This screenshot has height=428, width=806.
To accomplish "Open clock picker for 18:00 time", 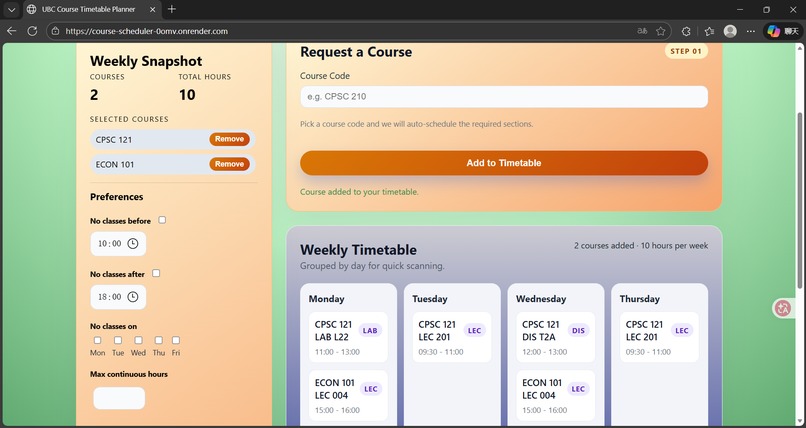I will [133, 296].
